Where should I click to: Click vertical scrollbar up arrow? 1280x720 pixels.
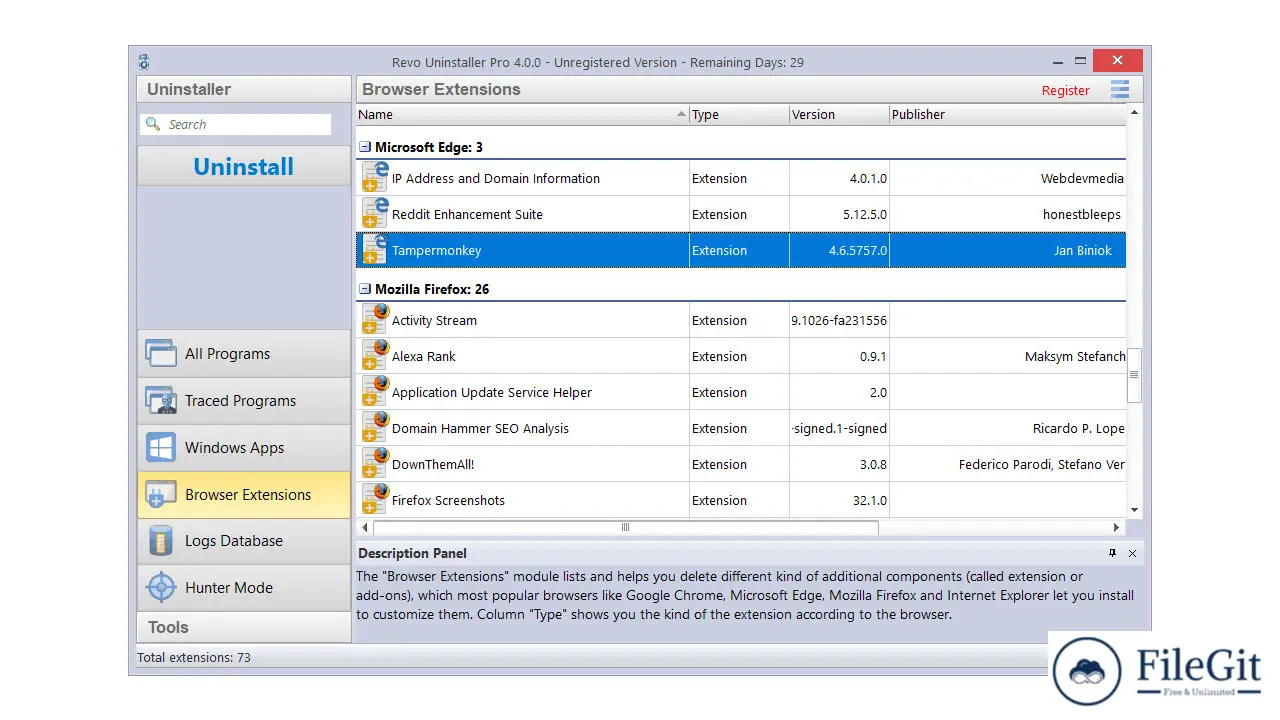coord(1134,112)
